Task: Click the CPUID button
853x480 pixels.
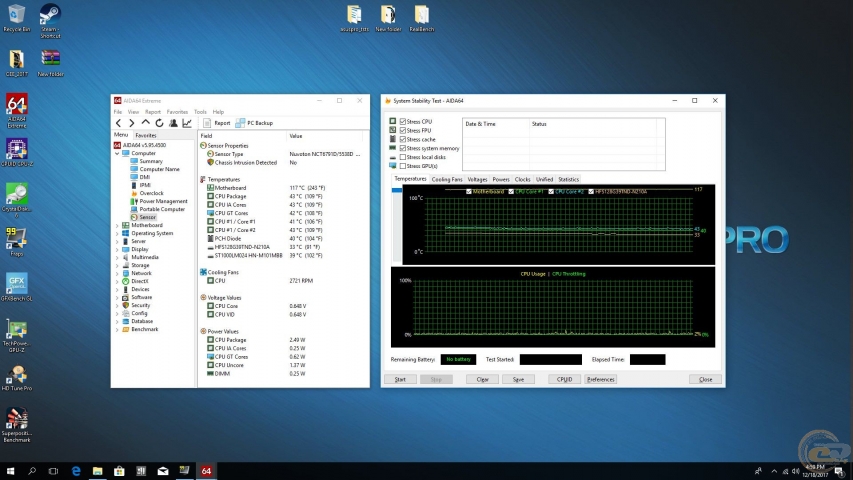Action: pos(564,379)
